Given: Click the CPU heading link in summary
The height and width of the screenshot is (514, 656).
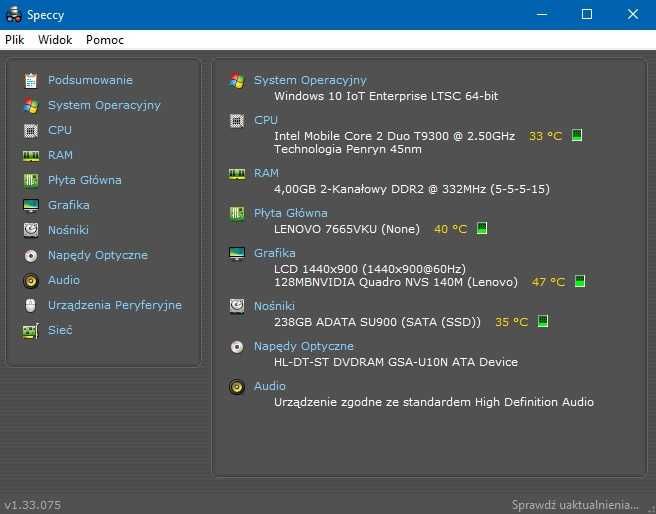Looking at the screenshot, I should pos(266,120).
